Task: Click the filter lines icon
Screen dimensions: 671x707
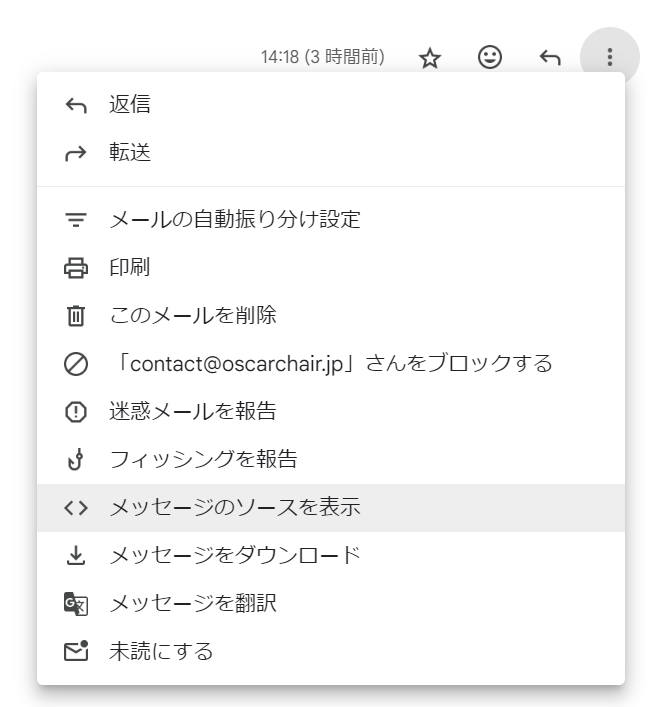Action: point(76,219)
